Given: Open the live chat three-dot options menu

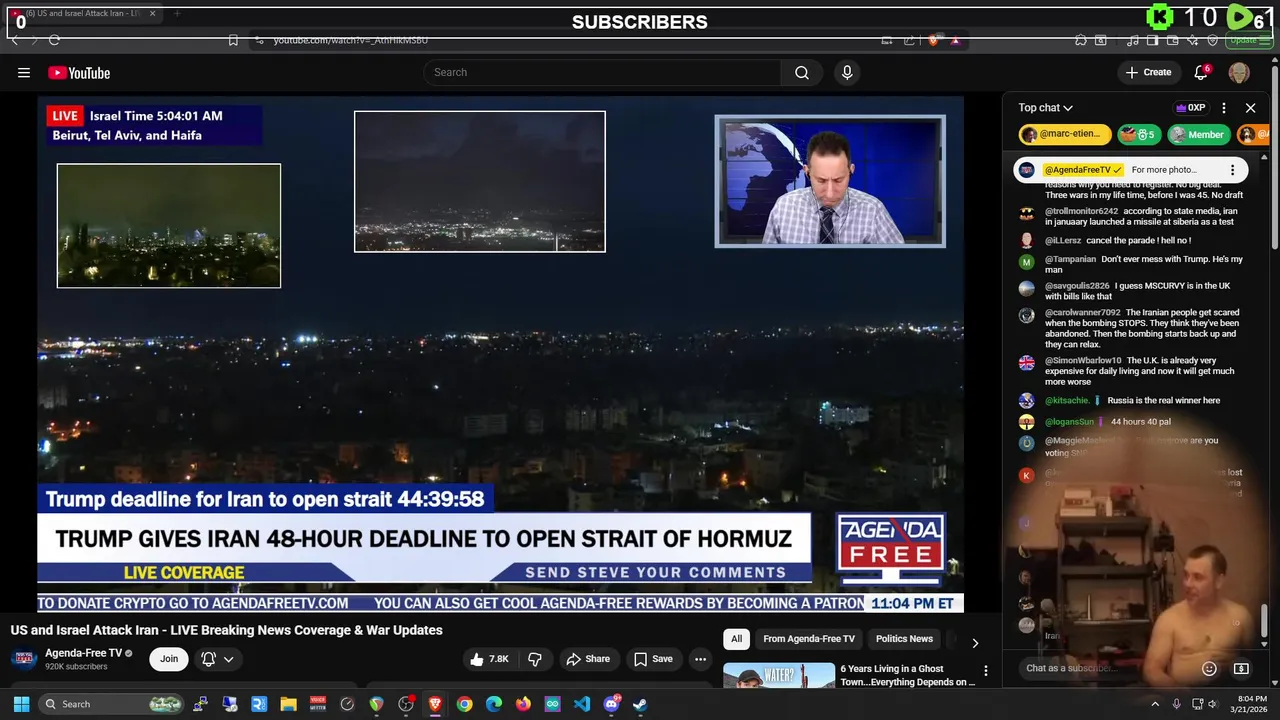Looking at the screenshot, I should tap(1224, 108).
